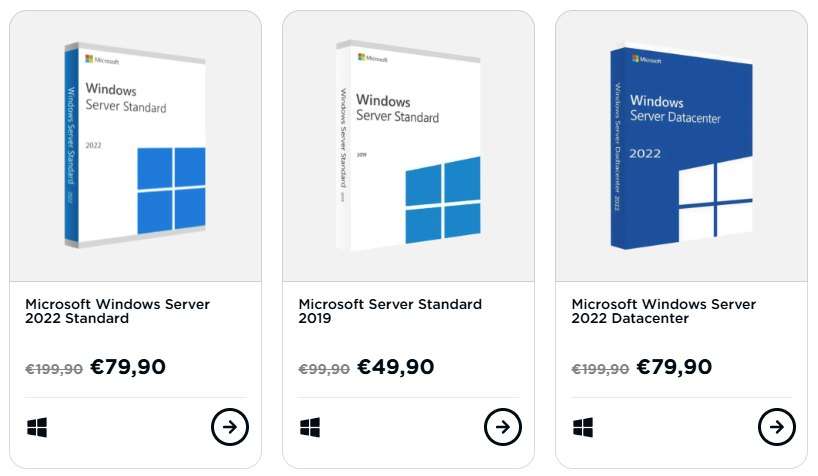Screen dimensions: 818x476
Task: Click crossed-out €99,90 price on Server 2019
Action: (324, 369)
